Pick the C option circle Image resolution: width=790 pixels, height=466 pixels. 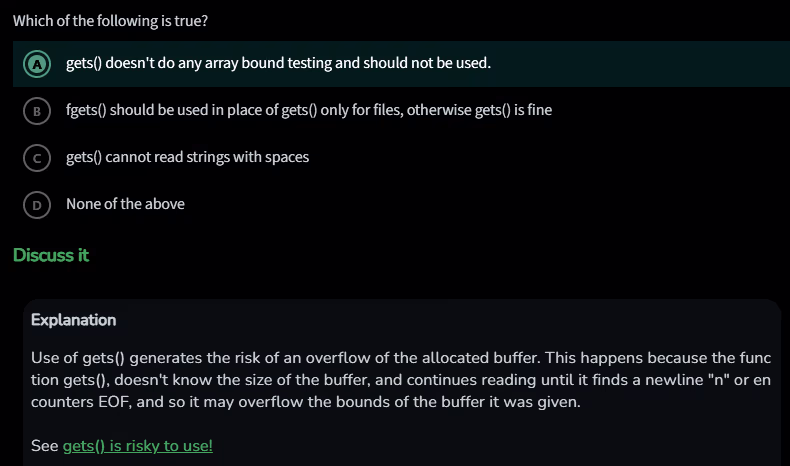(x=37, y=157)
